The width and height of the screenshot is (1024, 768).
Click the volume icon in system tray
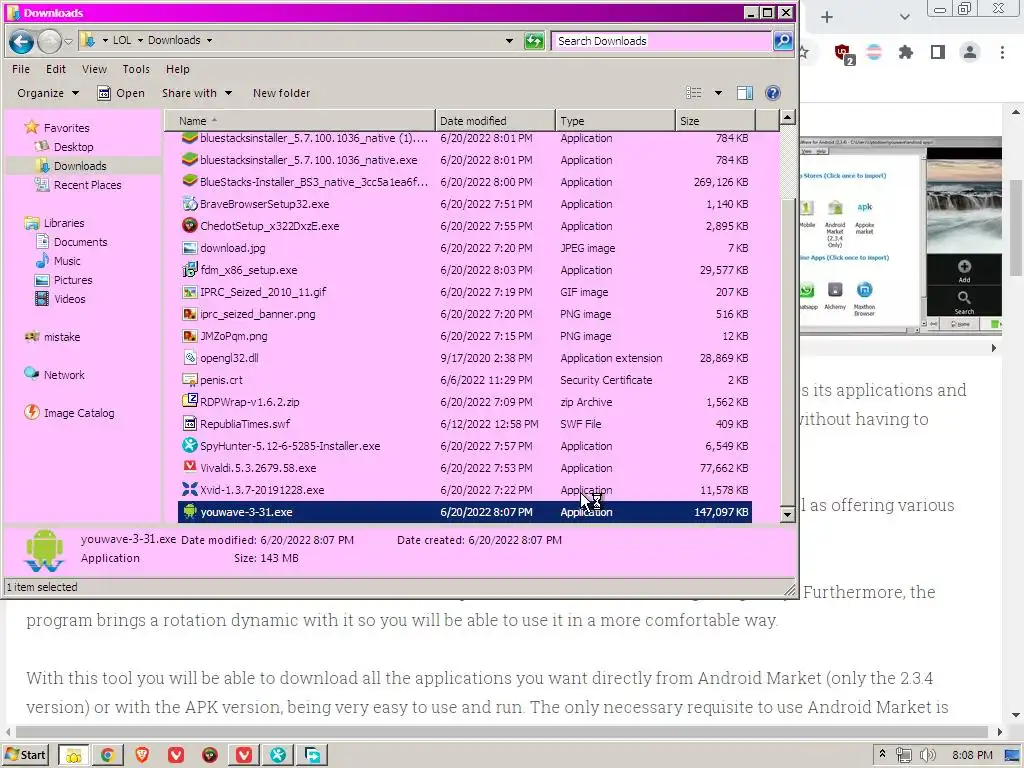pos(927,755)
